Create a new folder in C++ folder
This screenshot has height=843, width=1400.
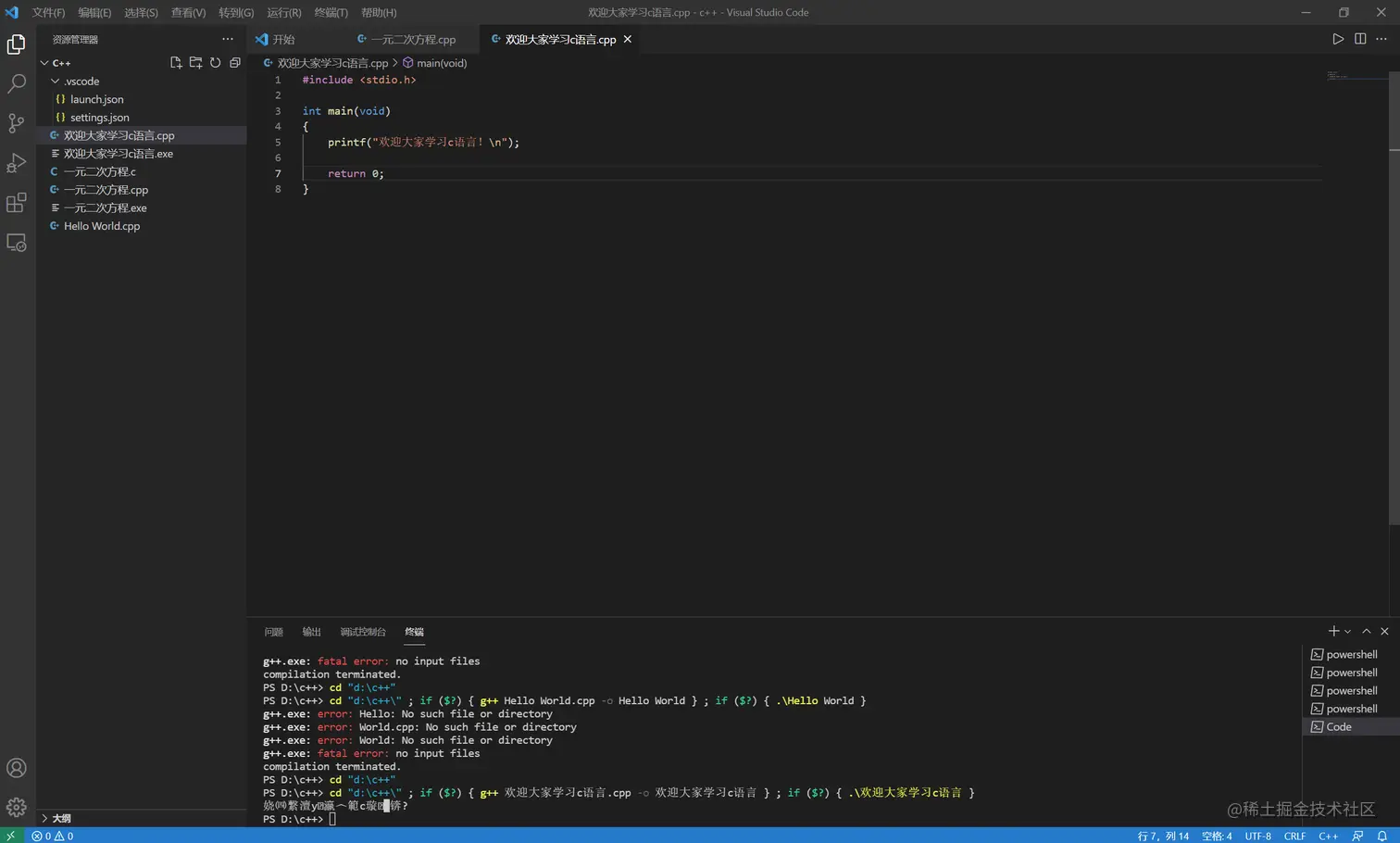point(195,63)
